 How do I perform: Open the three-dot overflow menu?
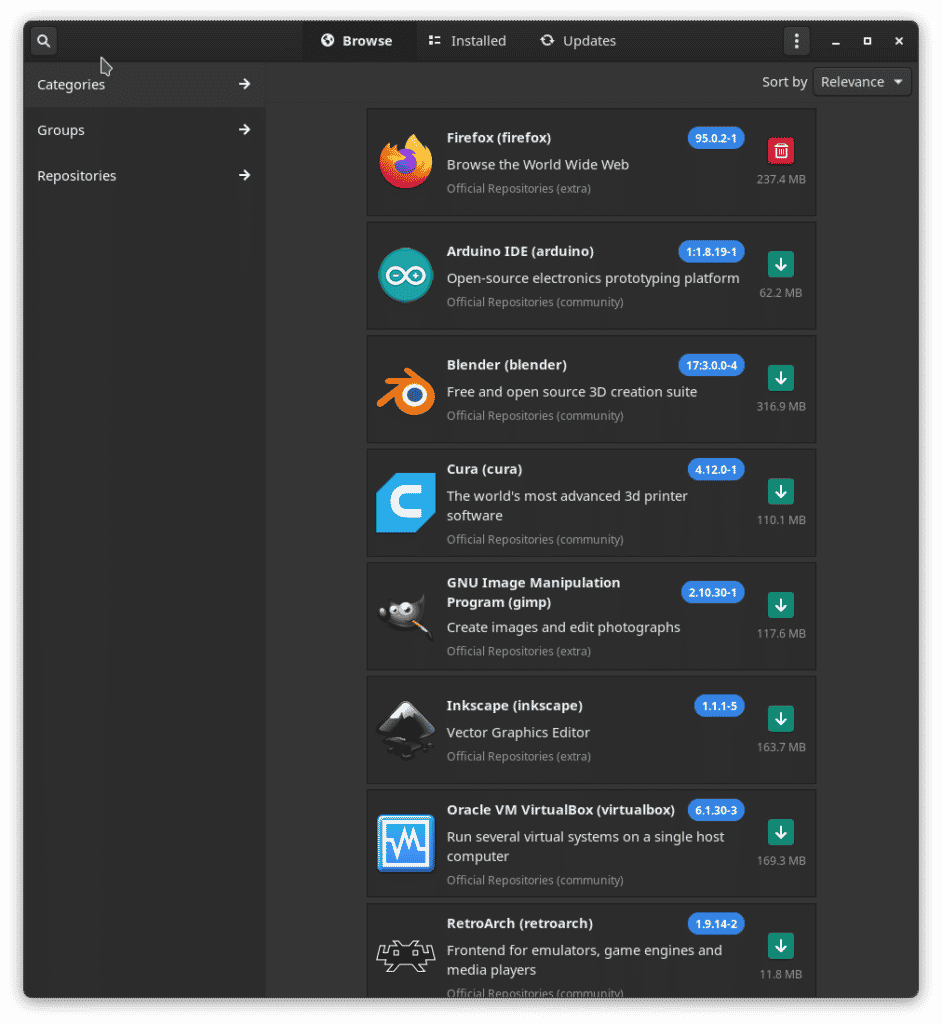796,40
